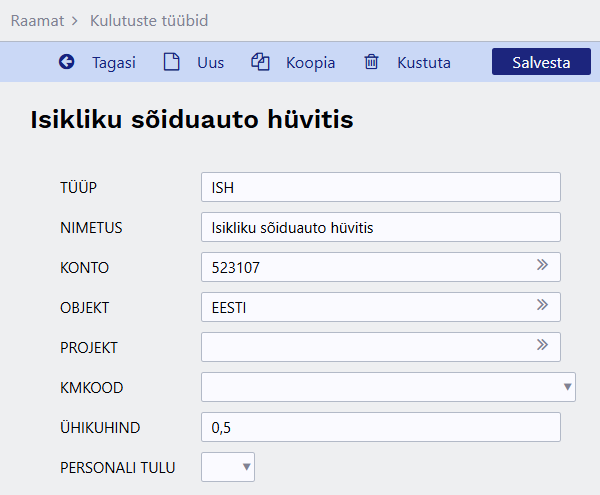Screen dimensions: 600x495
Task: Select the Tagasi toolbar label
Action: click(x=114, y=62)
